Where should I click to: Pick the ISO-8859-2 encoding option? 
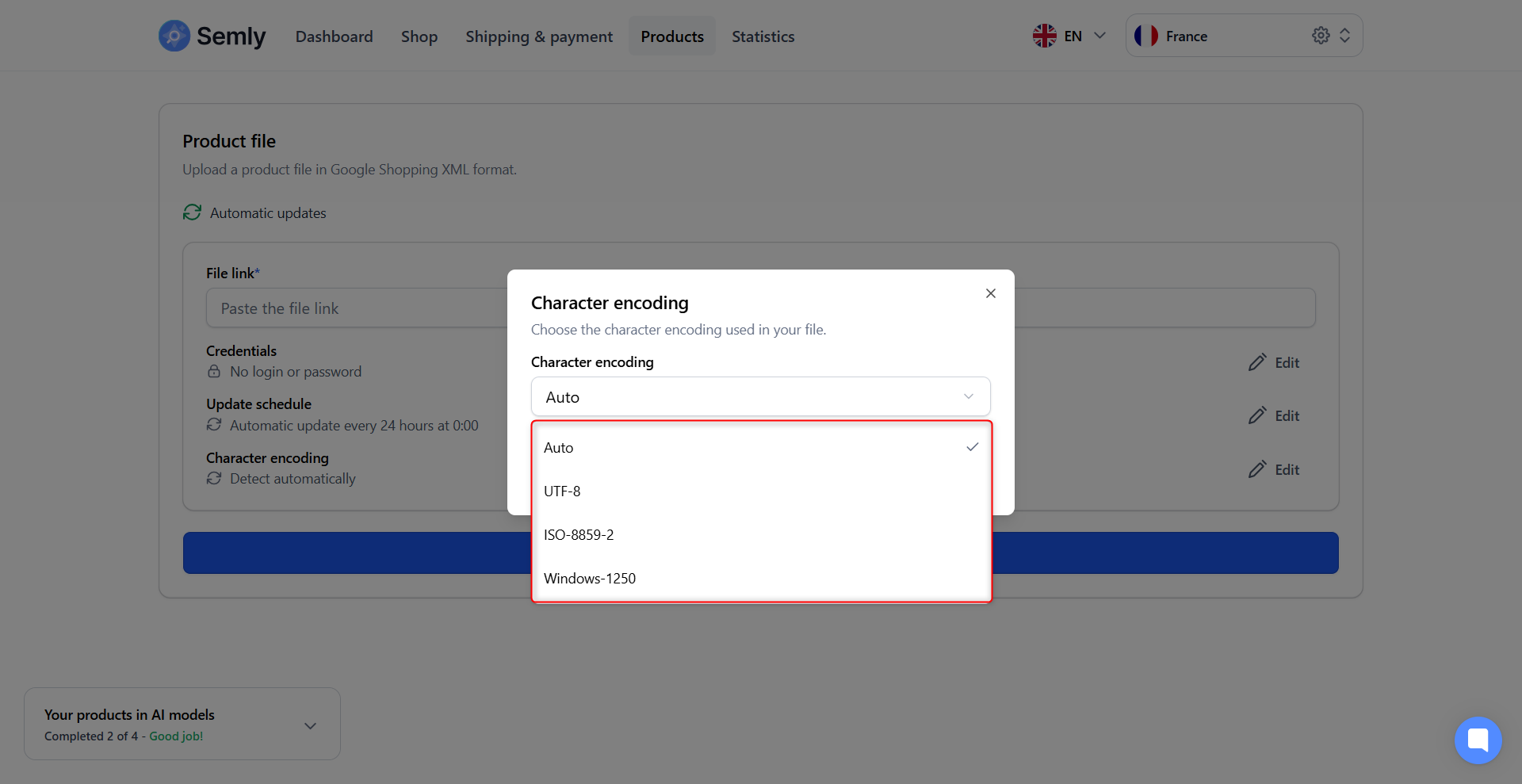click(x=761, y=534)
